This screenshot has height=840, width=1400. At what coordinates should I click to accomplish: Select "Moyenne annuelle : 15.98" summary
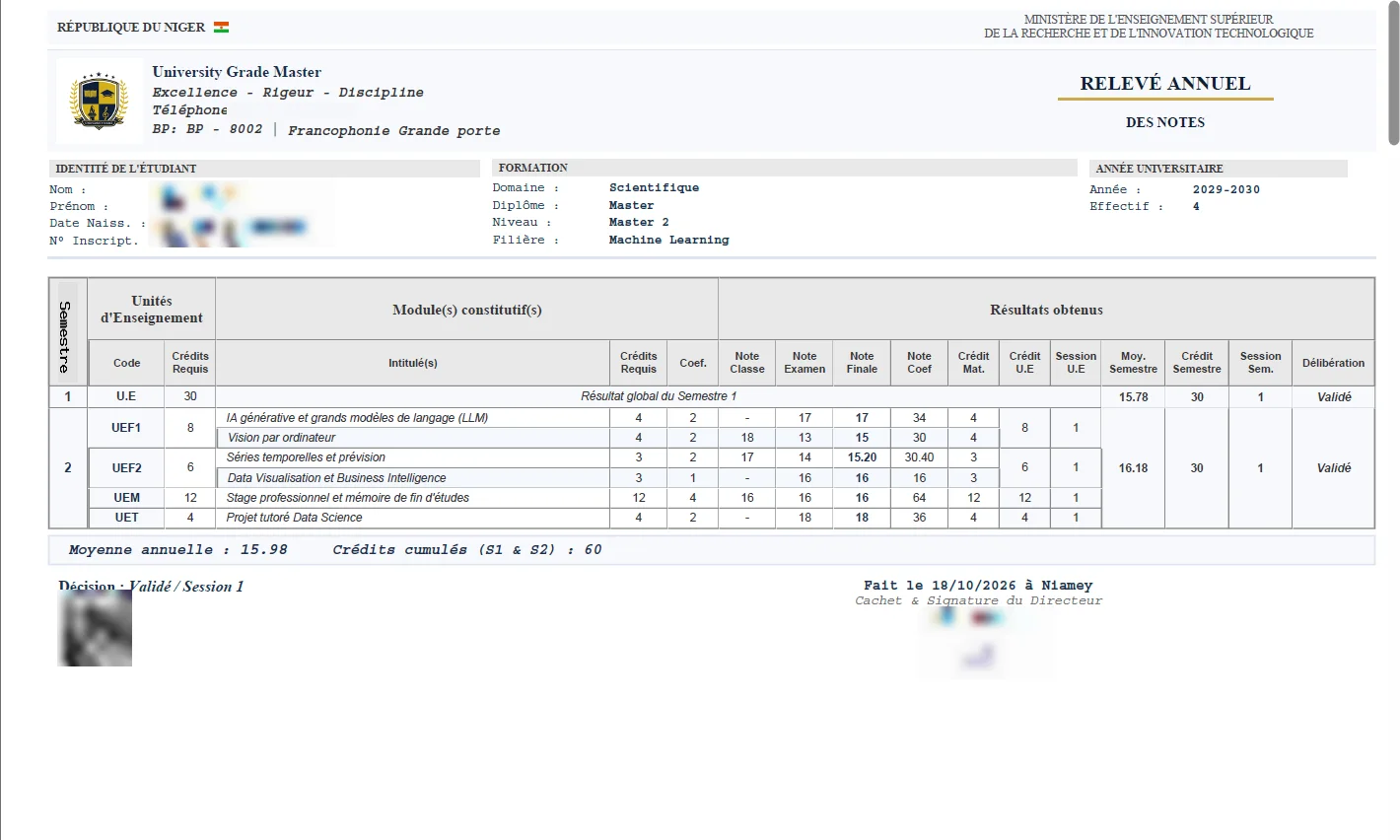[178, 550]
